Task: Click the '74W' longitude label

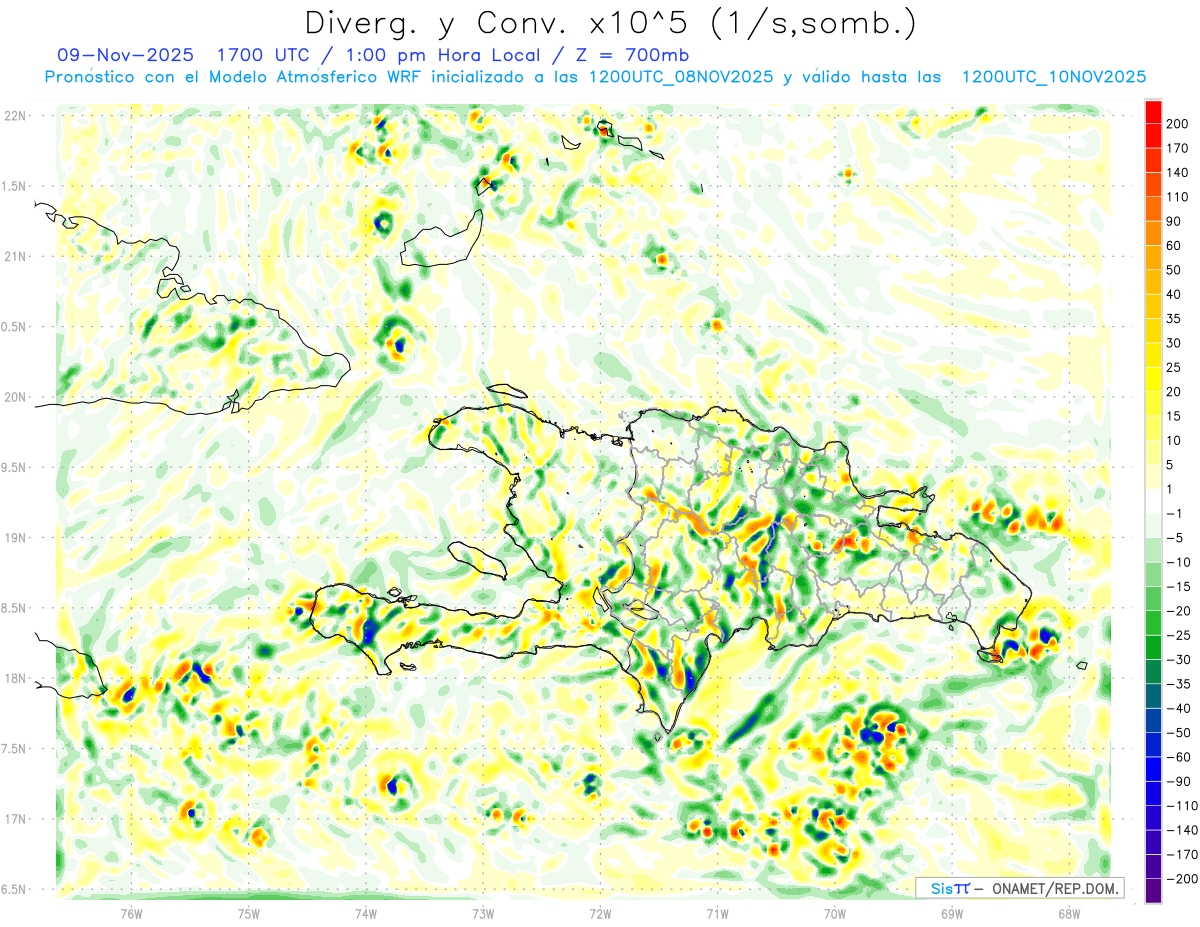Action: click(366, 913)
